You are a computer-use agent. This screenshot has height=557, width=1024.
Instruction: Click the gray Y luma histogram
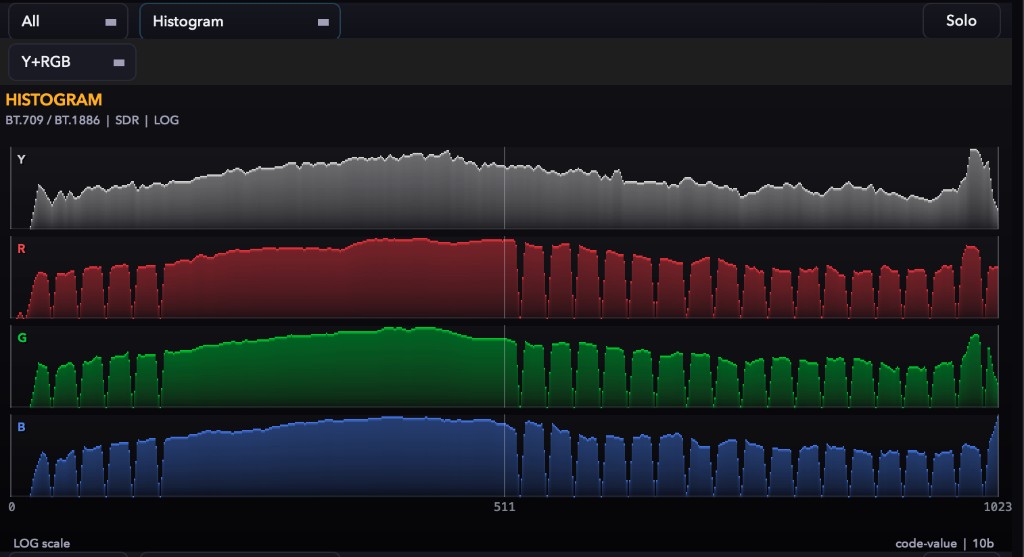pos(504,188)
